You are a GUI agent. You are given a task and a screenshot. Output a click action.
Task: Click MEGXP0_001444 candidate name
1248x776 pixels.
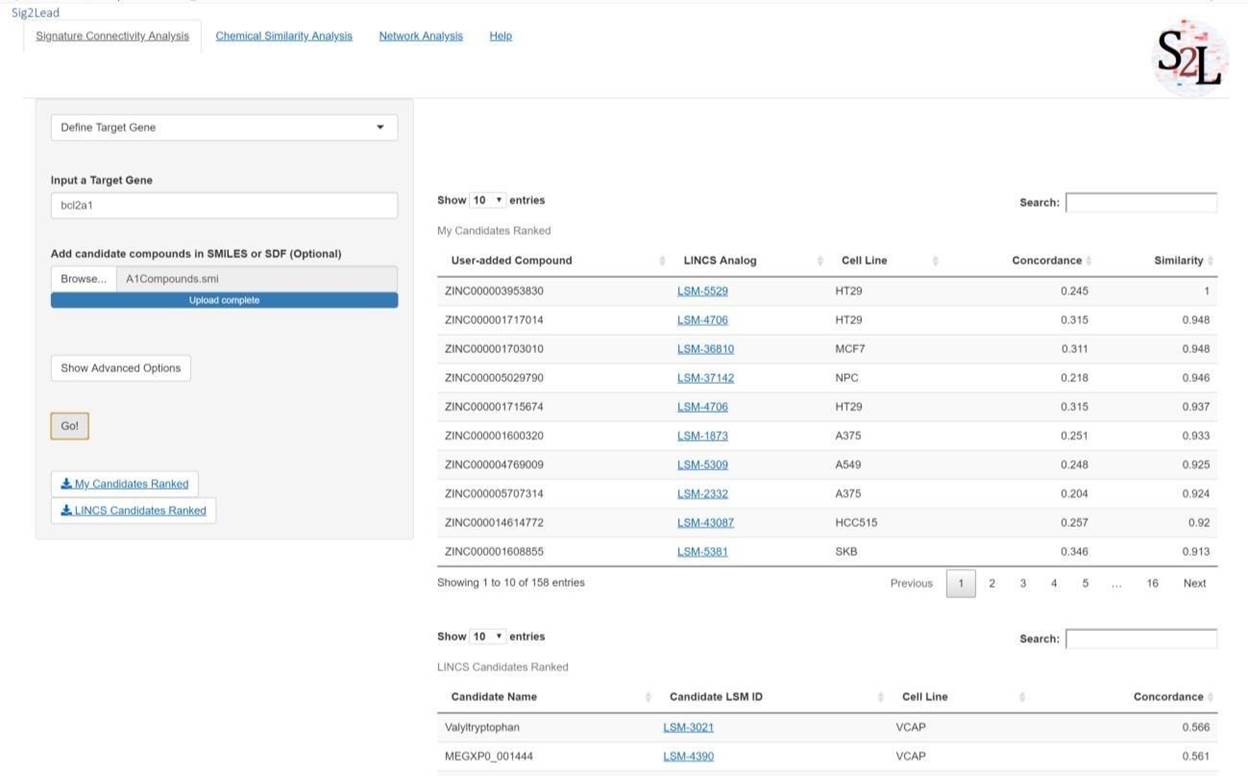click(x=489, y=756)
